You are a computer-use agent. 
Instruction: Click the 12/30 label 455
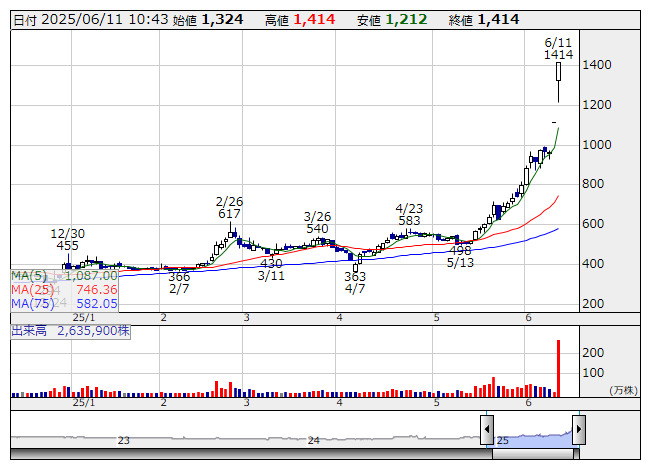[x=68, y=245]
